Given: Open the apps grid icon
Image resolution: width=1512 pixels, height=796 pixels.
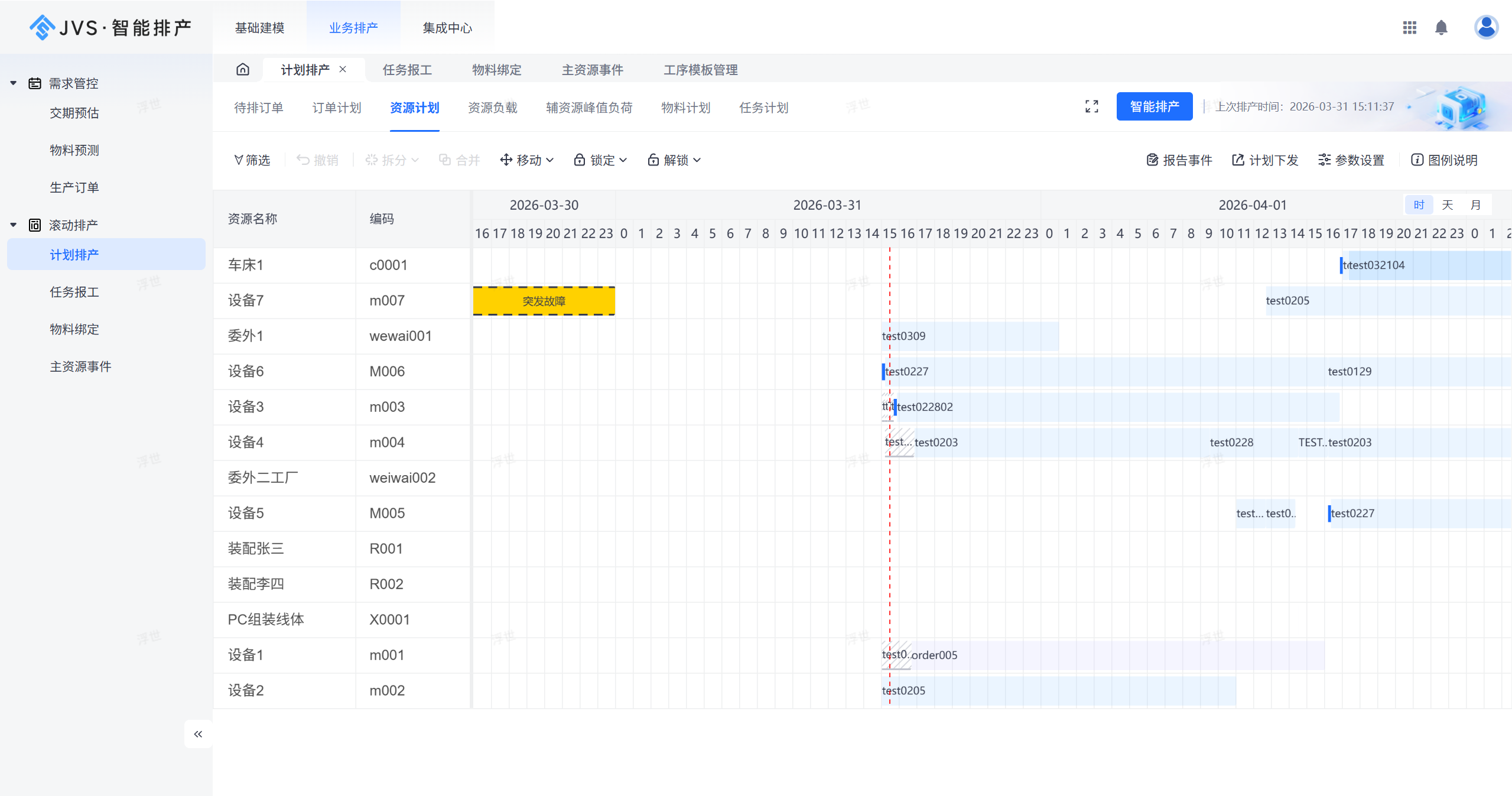Looking at the screenshot, I should click(1409, 28).
